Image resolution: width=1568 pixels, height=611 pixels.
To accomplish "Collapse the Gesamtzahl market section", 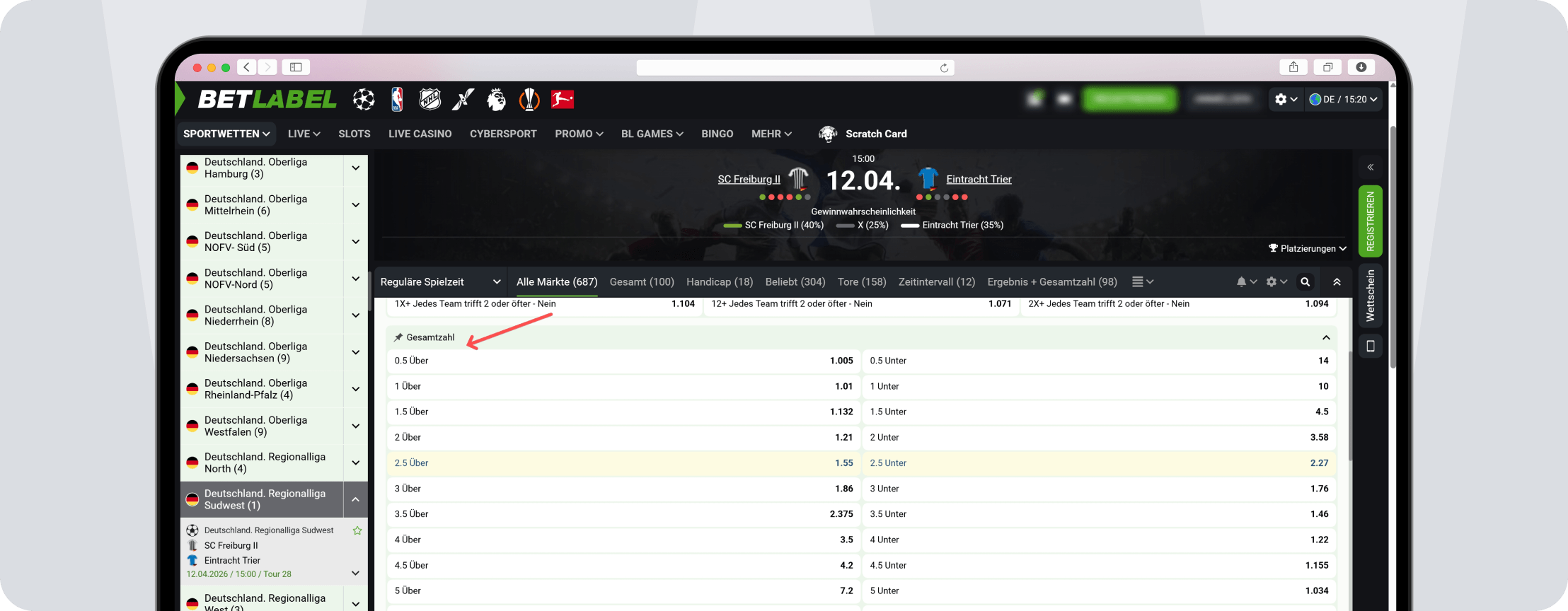I will click(x=1326, y=337).
